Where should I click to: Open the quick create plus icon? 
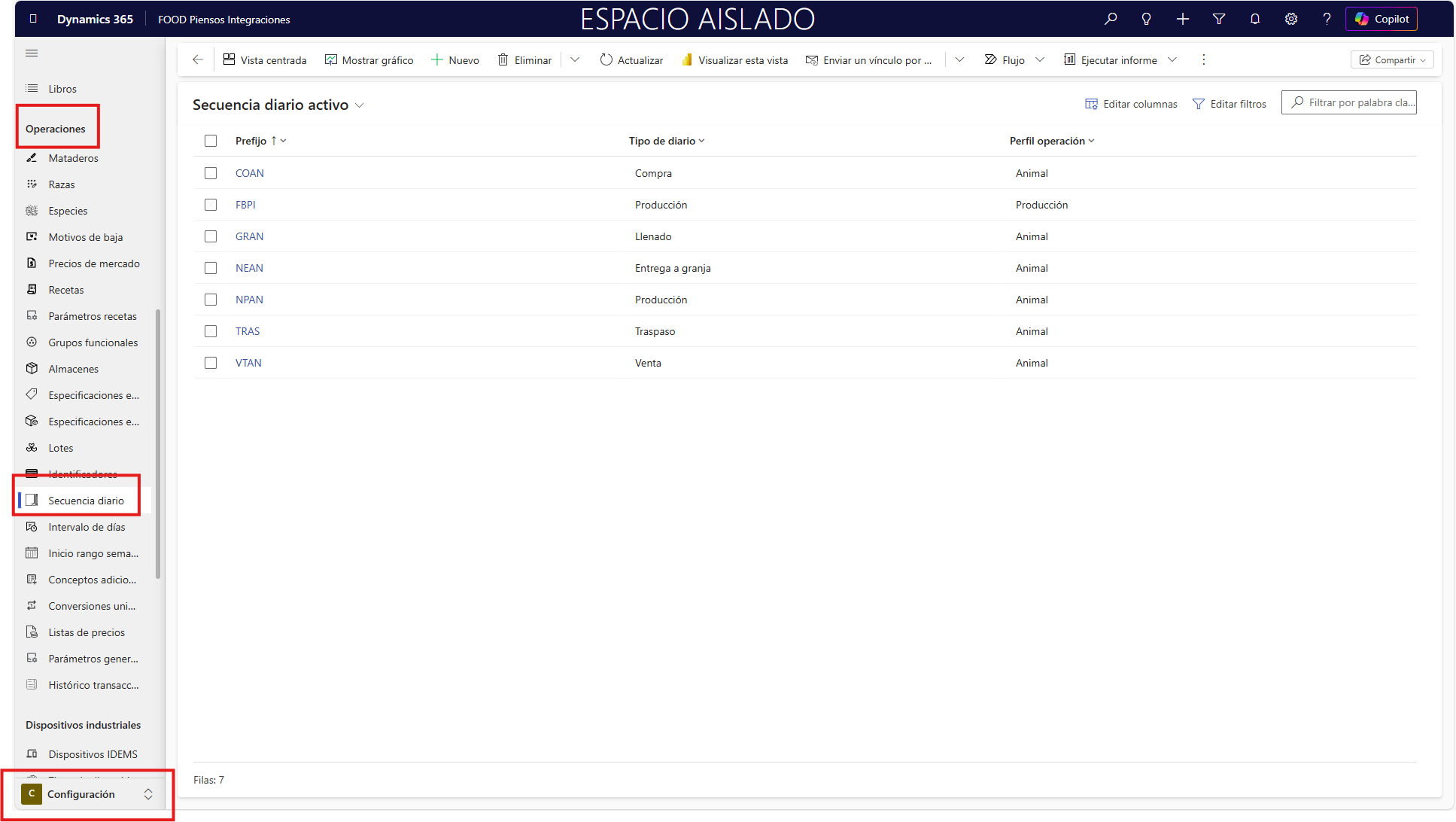coord(1183,19)
